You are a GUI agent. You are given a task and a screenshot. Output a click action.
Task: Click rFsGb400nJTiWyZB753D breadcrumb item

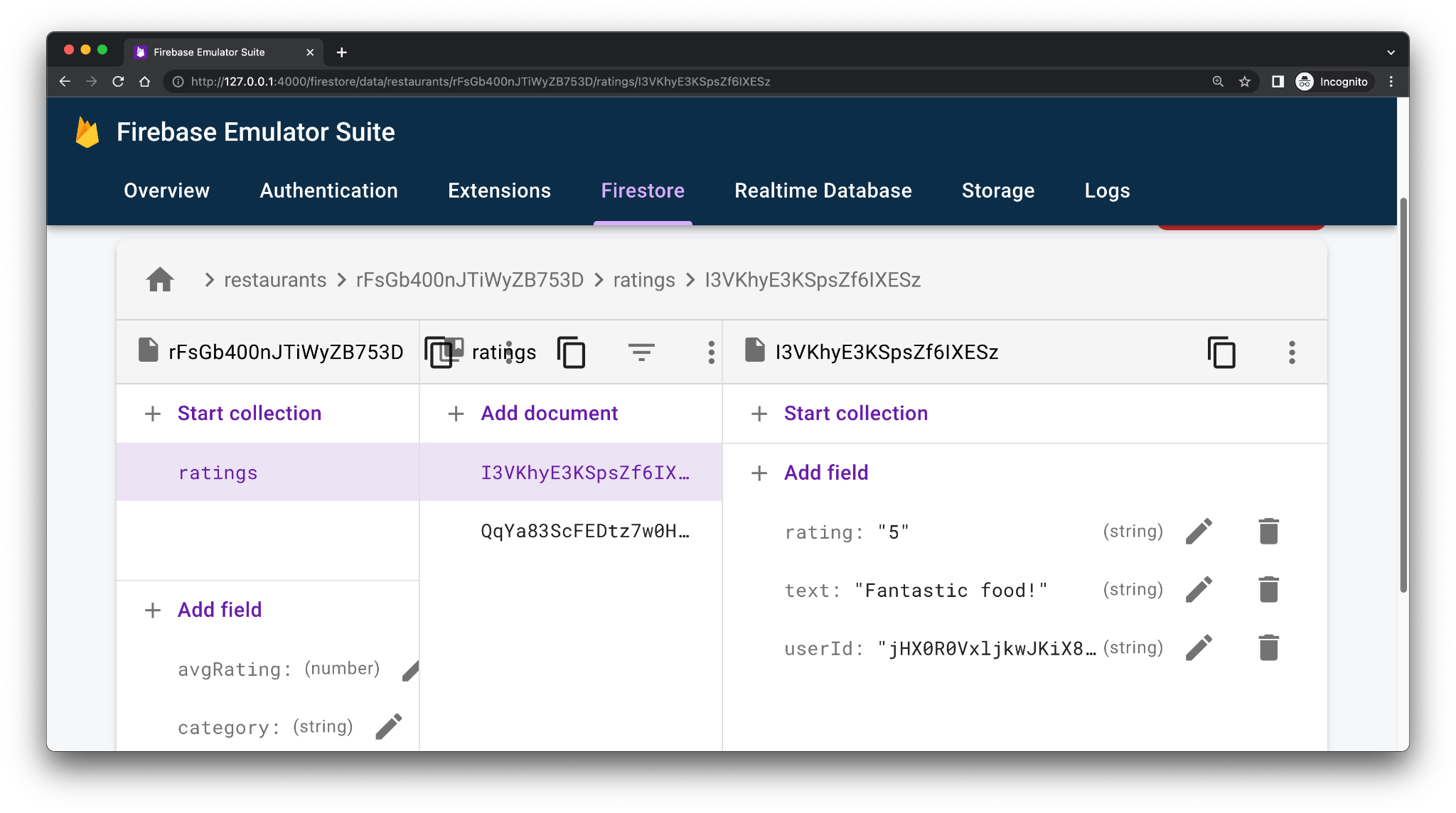pos(470,280)
